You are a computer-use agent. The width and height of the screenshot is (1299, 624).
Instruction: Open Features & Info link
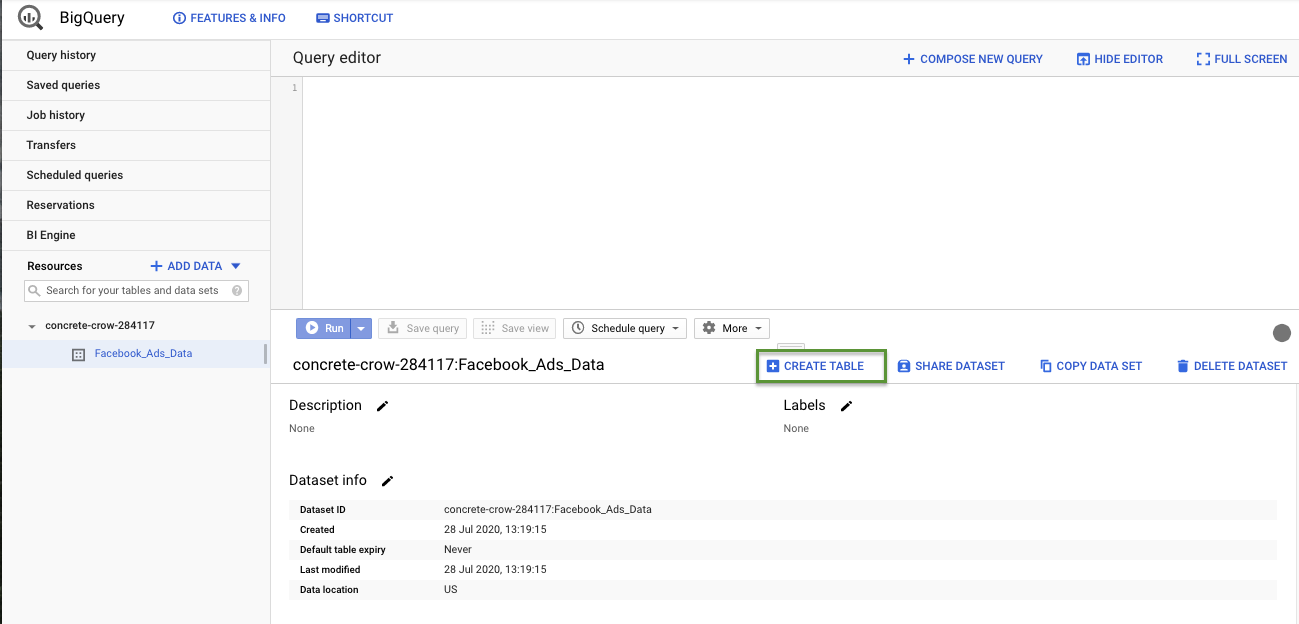pos(229,18)
